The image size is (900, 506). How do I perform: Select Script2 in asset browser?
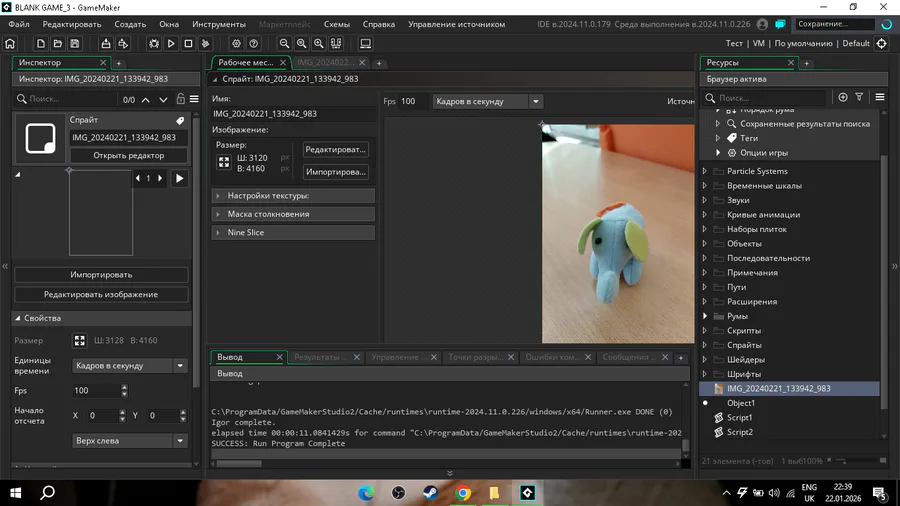click(739, 432)
